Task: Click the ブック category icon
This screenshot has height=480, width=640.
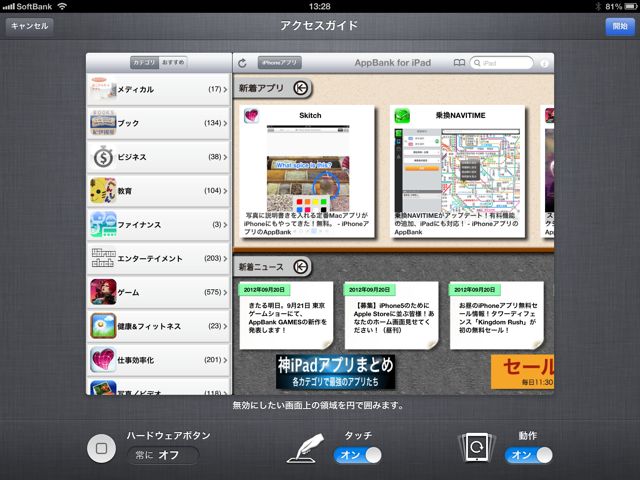Action: pyautogui.click(x=103, y=123)
